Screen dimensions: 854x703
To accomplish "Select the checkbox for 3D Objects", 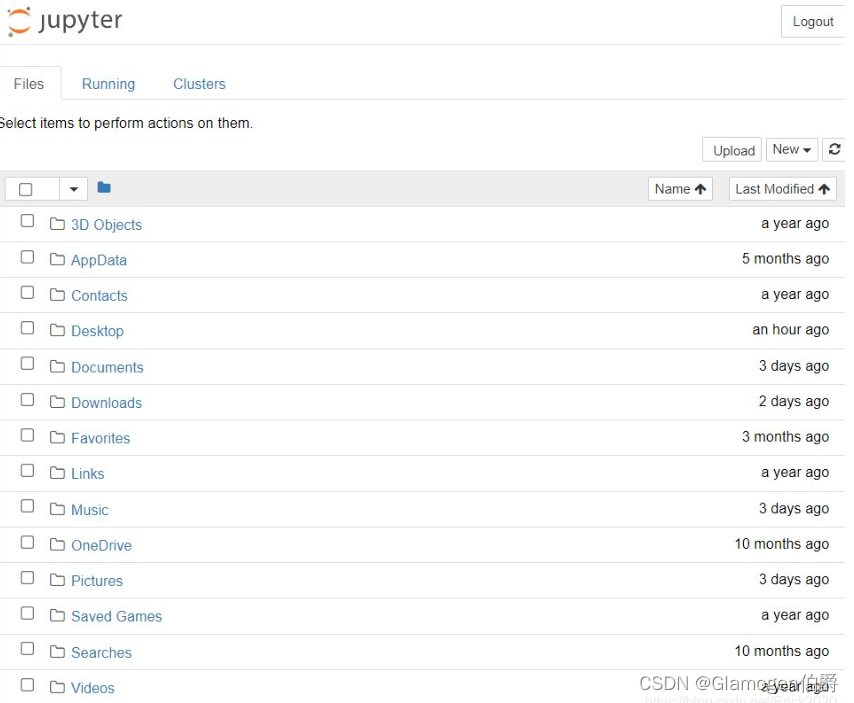I will [26, 221].
